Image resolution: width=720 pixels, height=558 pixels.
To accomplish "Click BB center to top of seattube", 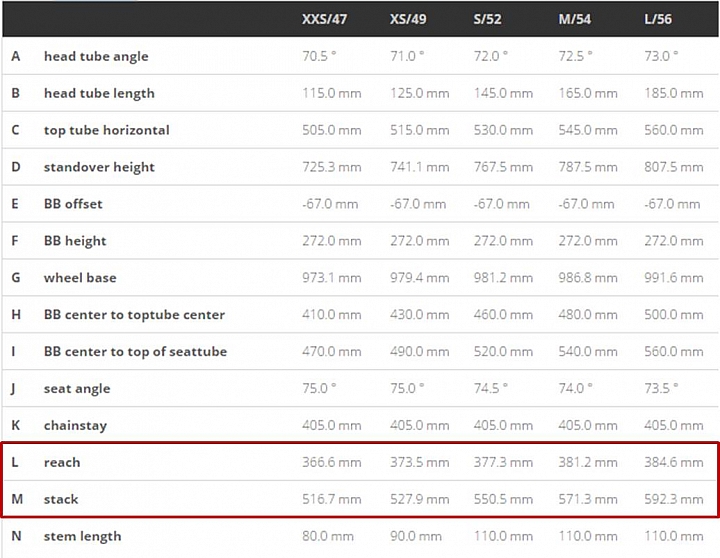I will tap(135, 352).
